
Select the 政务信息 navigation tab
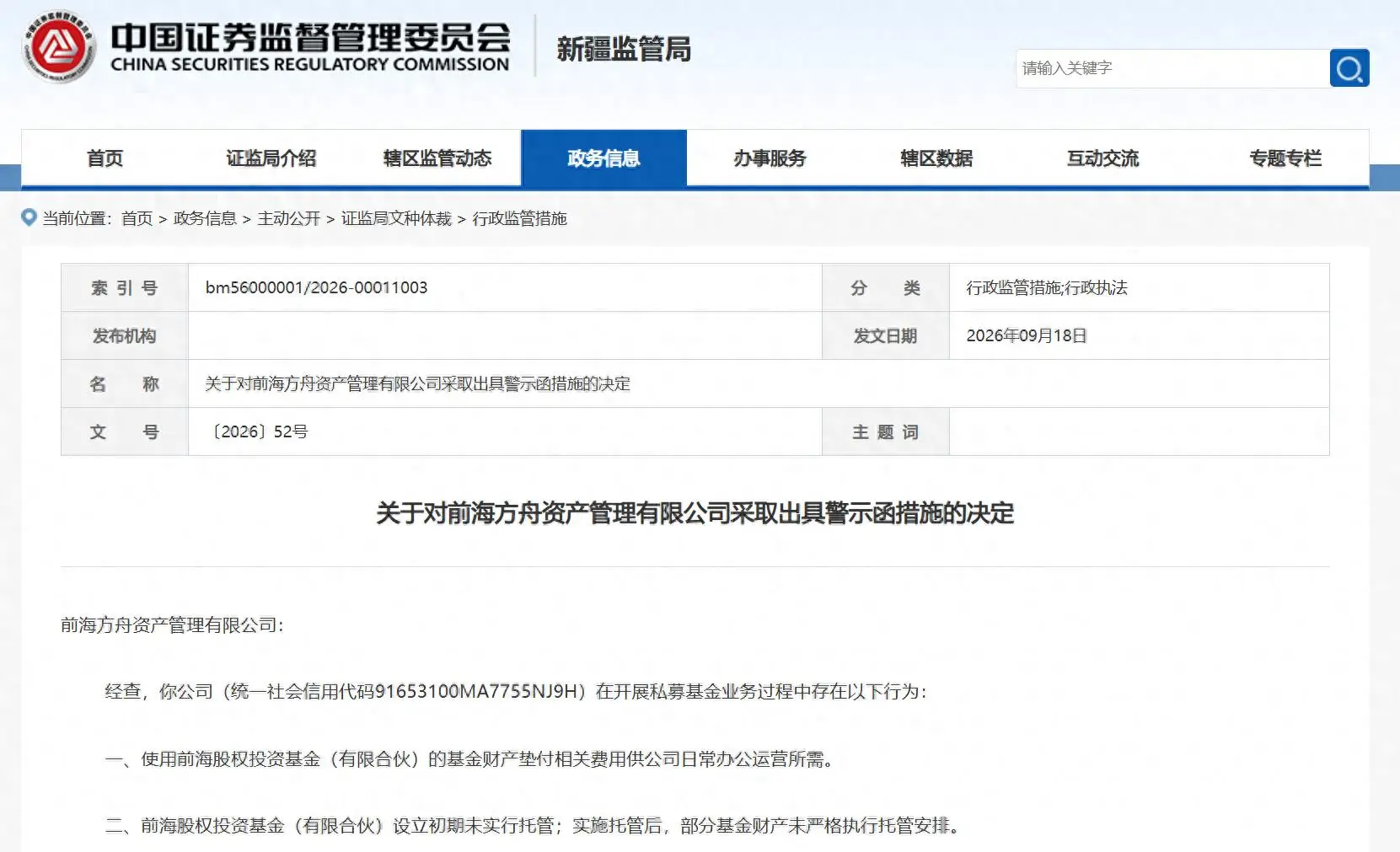coord(603,158)
